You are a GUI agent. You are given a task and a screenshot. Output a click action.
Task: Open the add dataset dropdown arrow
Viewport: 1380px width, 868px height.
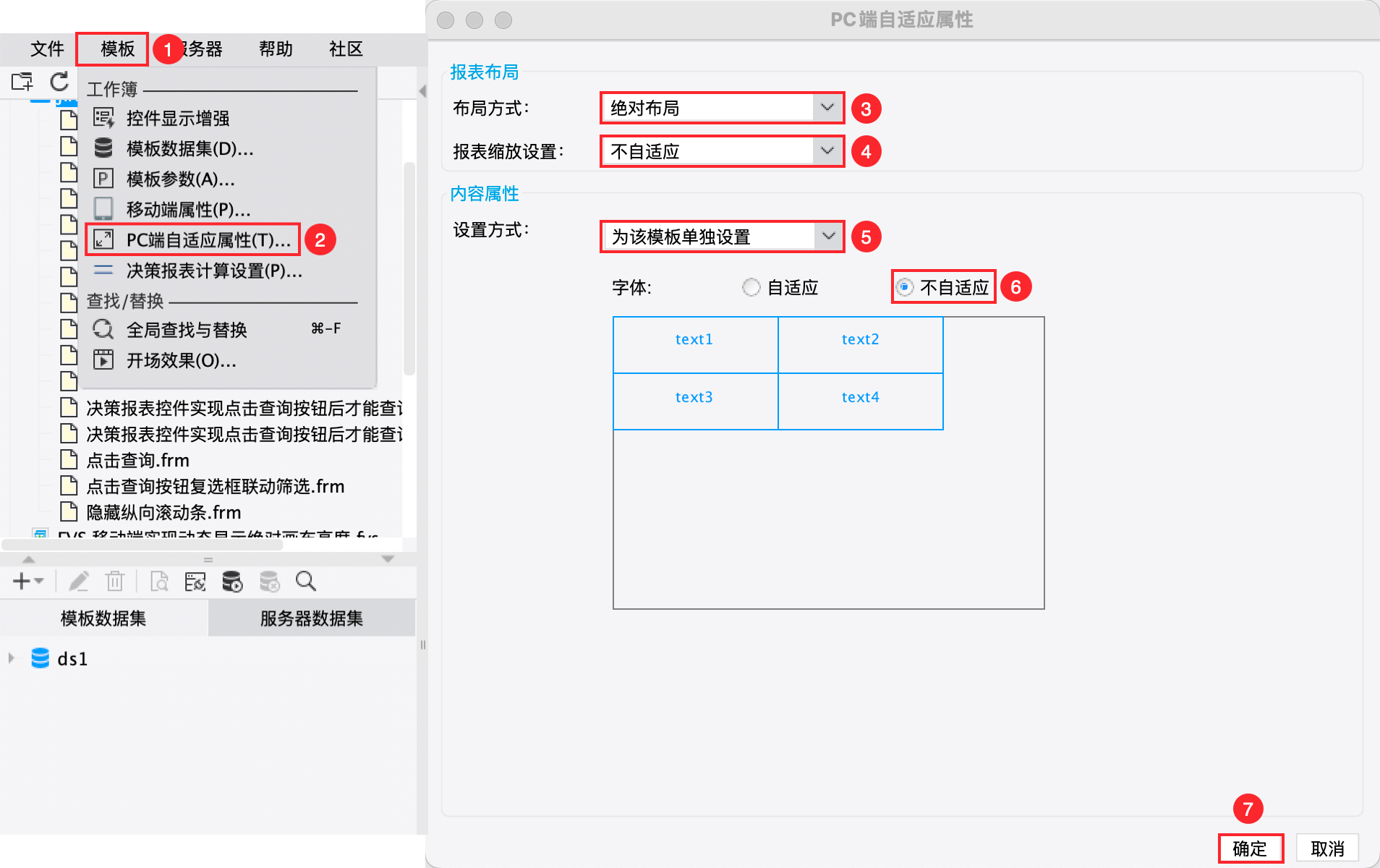point(39,581)
